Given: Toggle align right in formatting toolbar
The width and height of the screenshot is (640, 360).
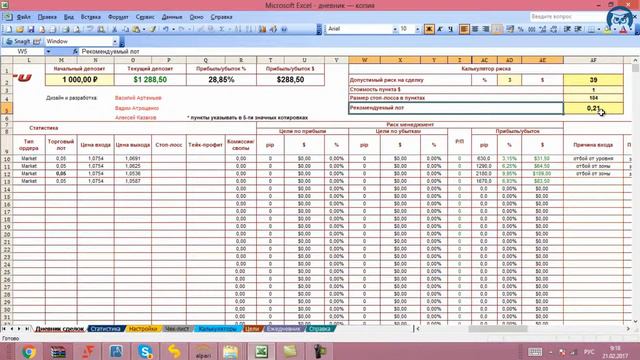Looking at the screenshot, I should (x=486, y=29).
